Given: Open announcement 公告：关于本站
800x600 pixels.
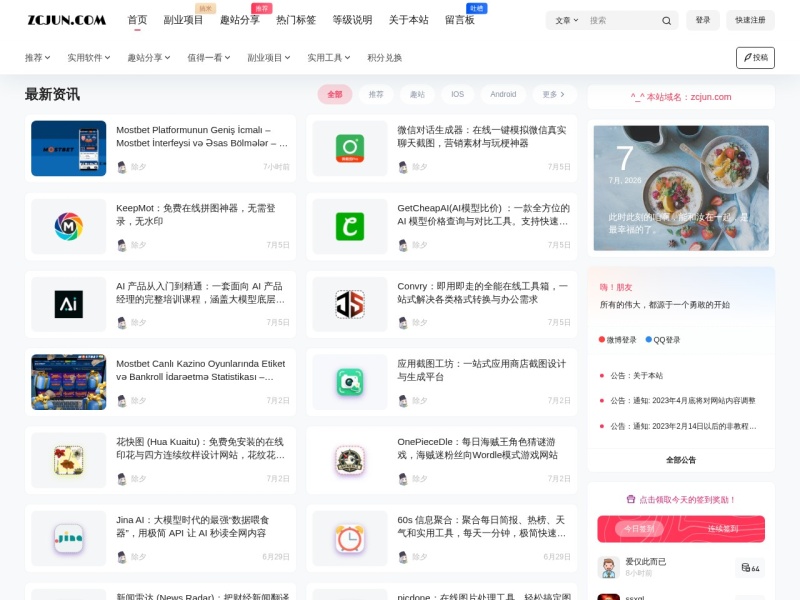Looking at the screenshot, I should click(x=636, y=376).
